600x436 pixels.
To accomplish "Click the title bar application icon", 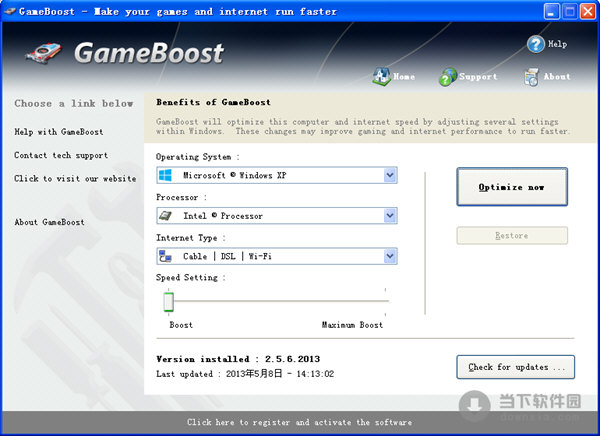I will tap(10, 11).
